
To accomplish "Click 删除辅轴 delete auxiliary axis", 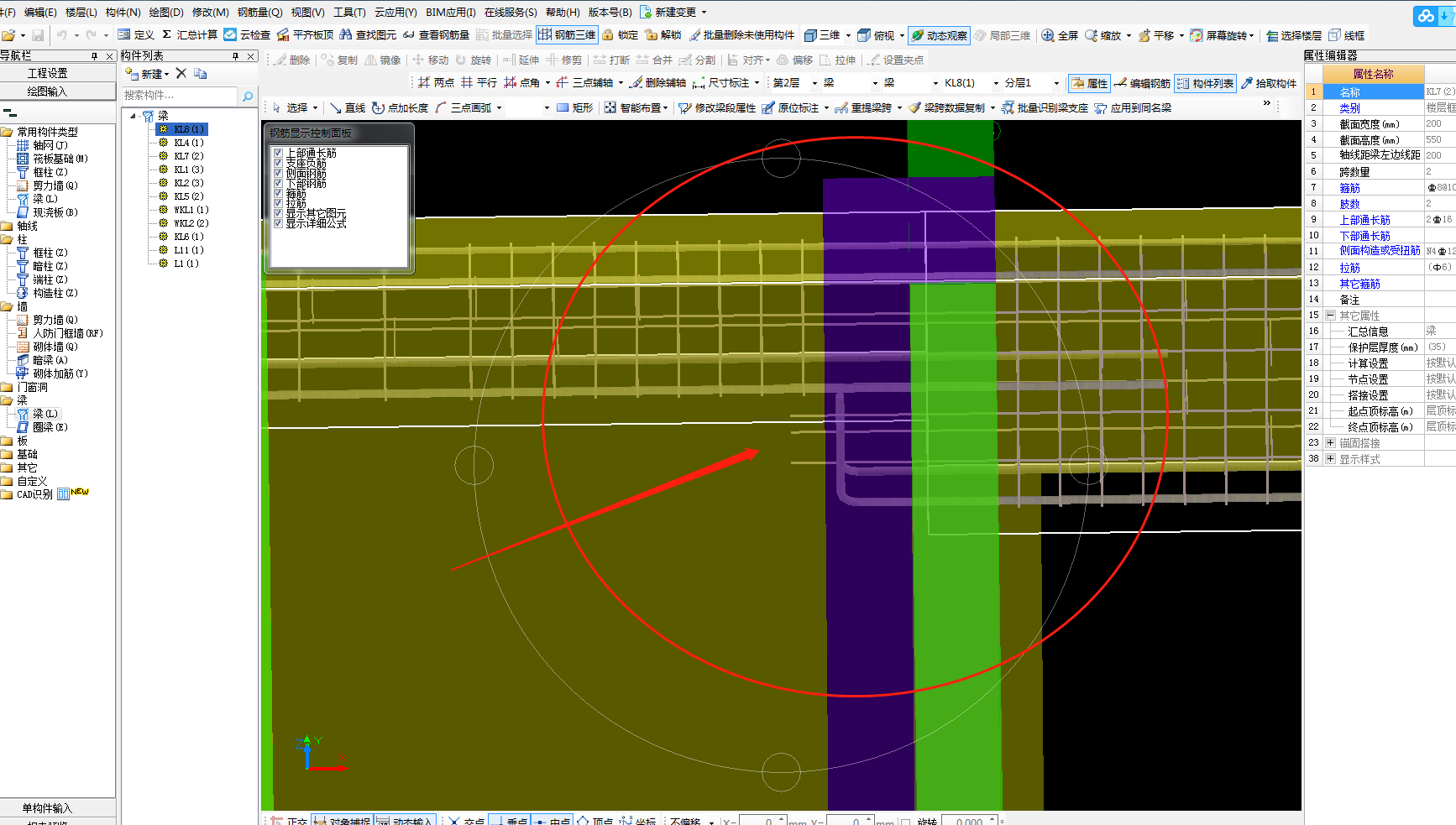I will 657,82.
